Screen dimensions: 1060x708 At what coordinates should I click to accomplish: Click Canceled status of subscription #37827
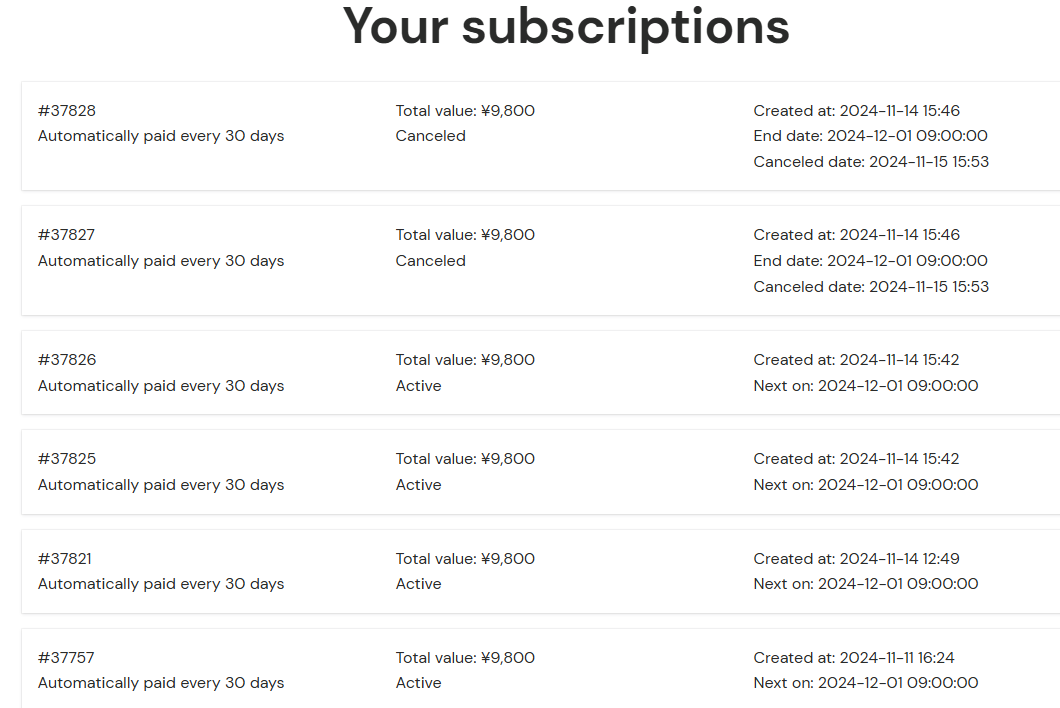click(x=430, y=261)
